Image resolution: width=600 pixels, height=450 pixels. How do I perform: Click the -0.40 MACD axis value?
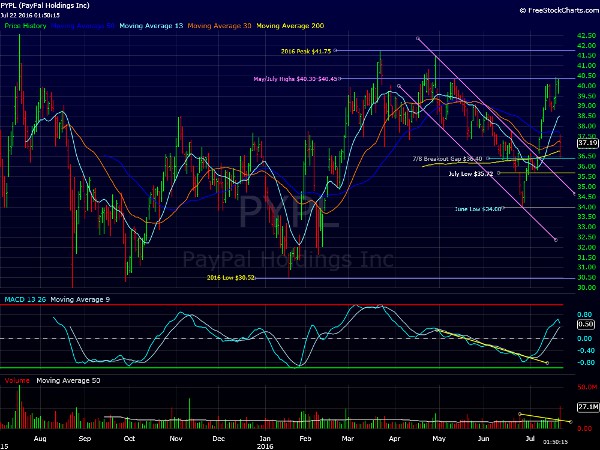click(x=584, y=351)
